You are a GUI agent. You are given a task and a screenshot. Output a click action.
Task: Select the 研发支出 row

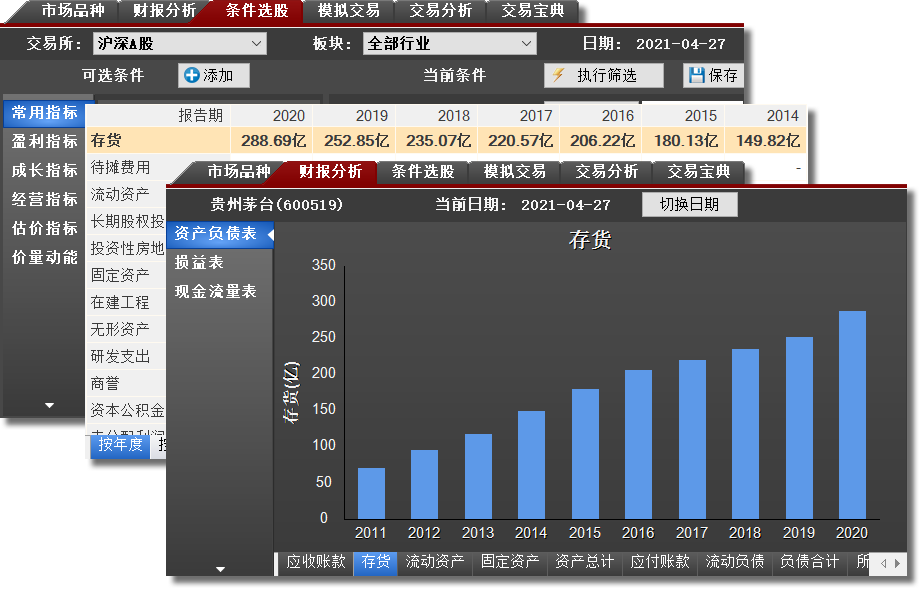(x=127, y=357)
